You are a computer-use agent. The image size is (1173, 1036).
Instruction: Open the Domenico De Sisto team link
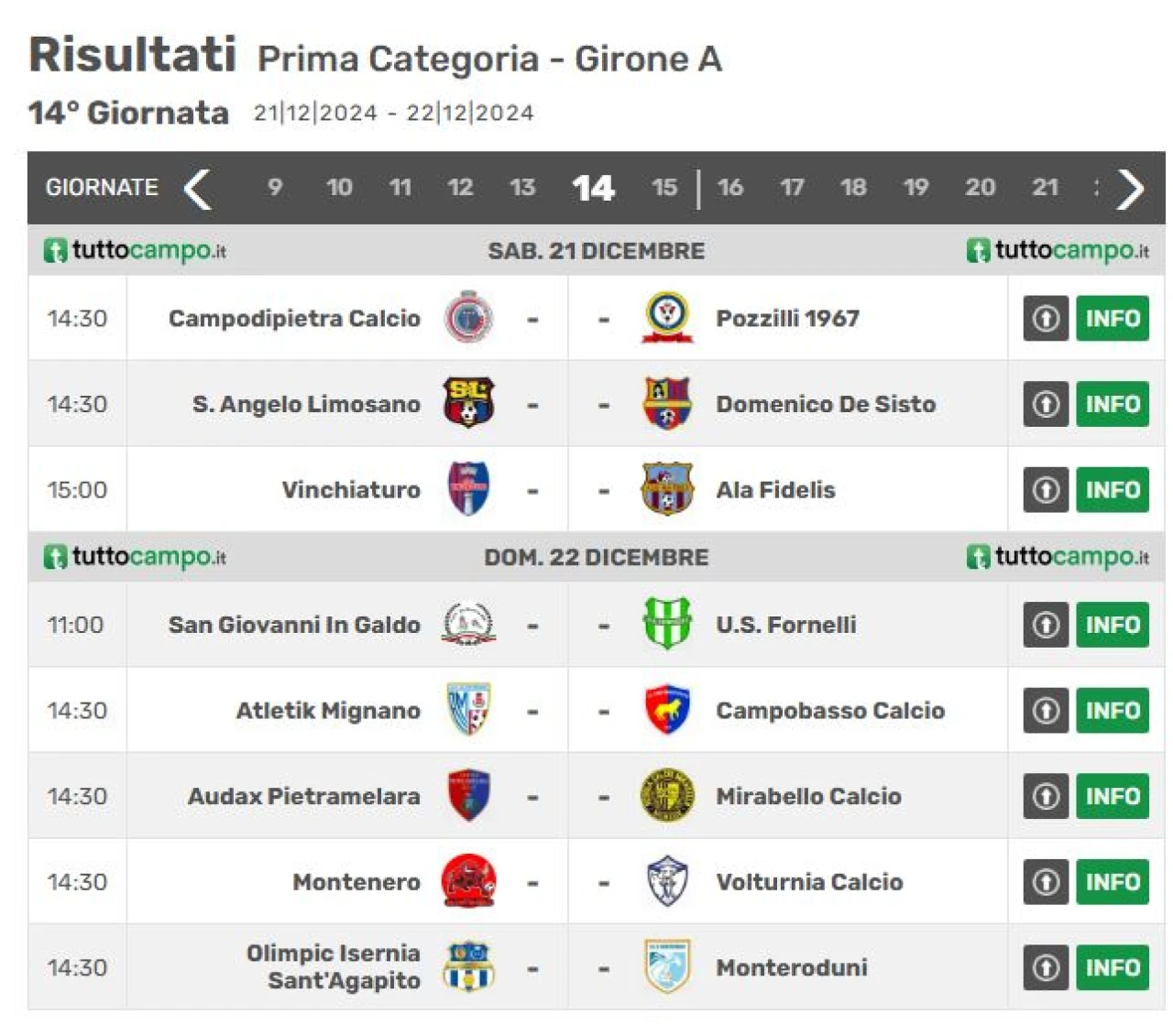tap(826, 404)
